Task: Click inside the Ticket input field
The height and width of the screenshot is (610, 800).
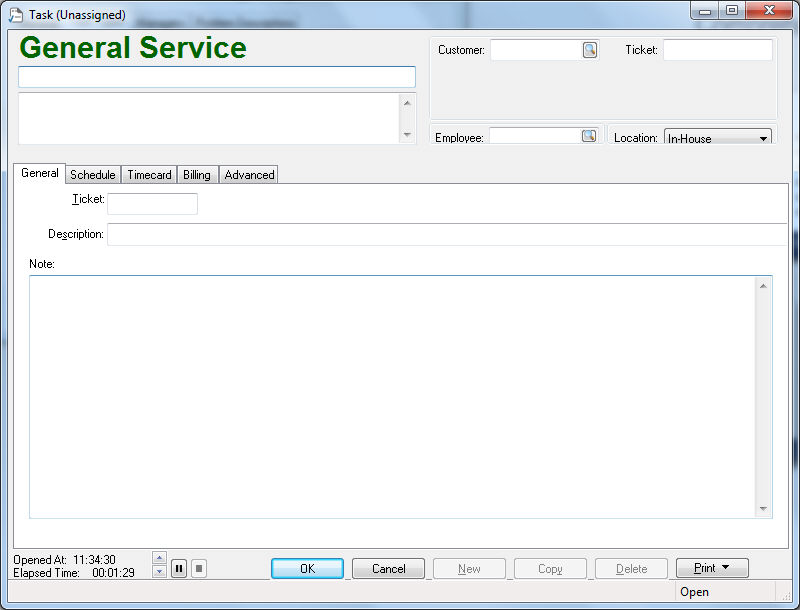Action: tap(152, 203)
